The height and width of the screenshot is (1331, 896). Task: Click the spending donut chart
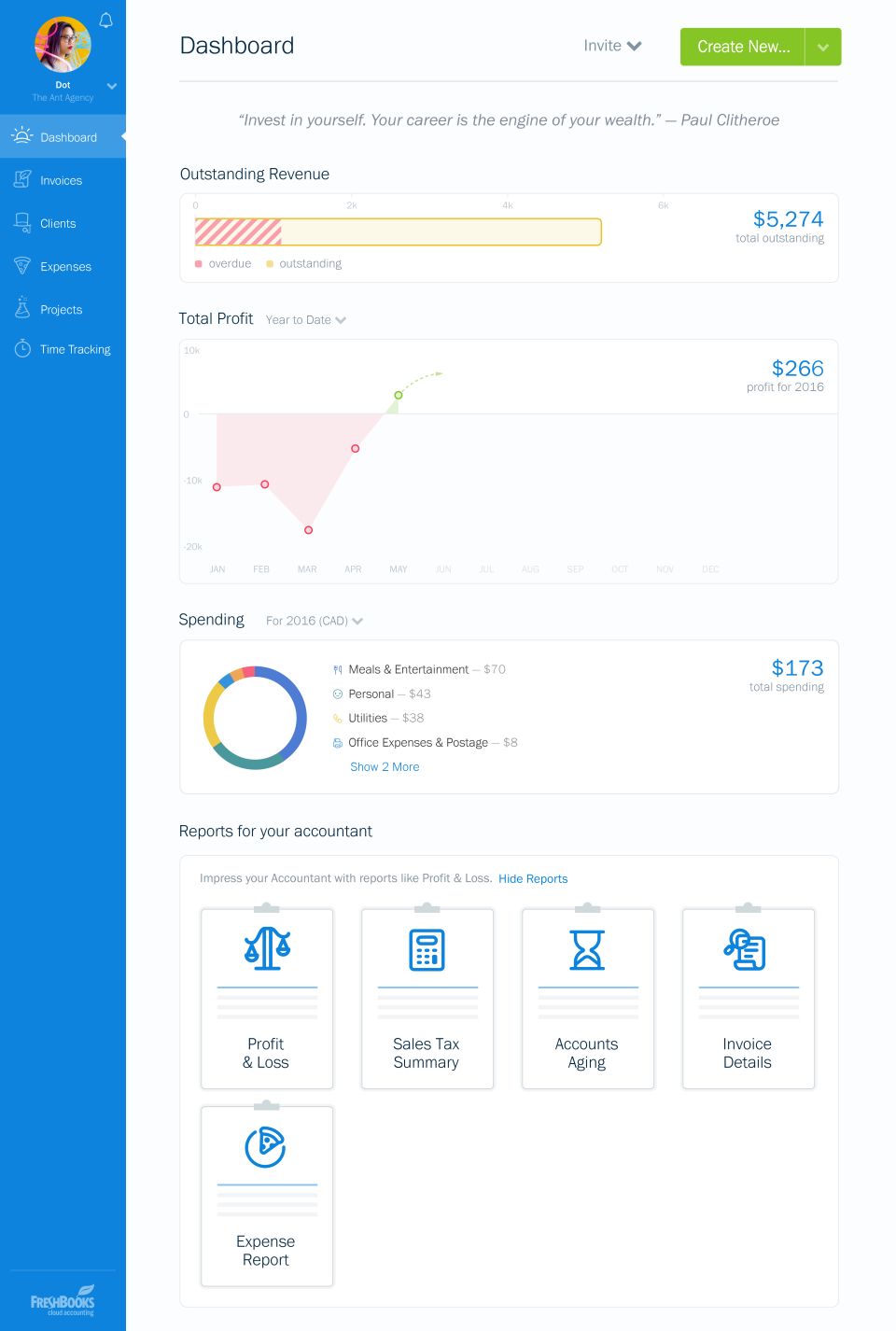pyautogui.click(x=254, y=717)
